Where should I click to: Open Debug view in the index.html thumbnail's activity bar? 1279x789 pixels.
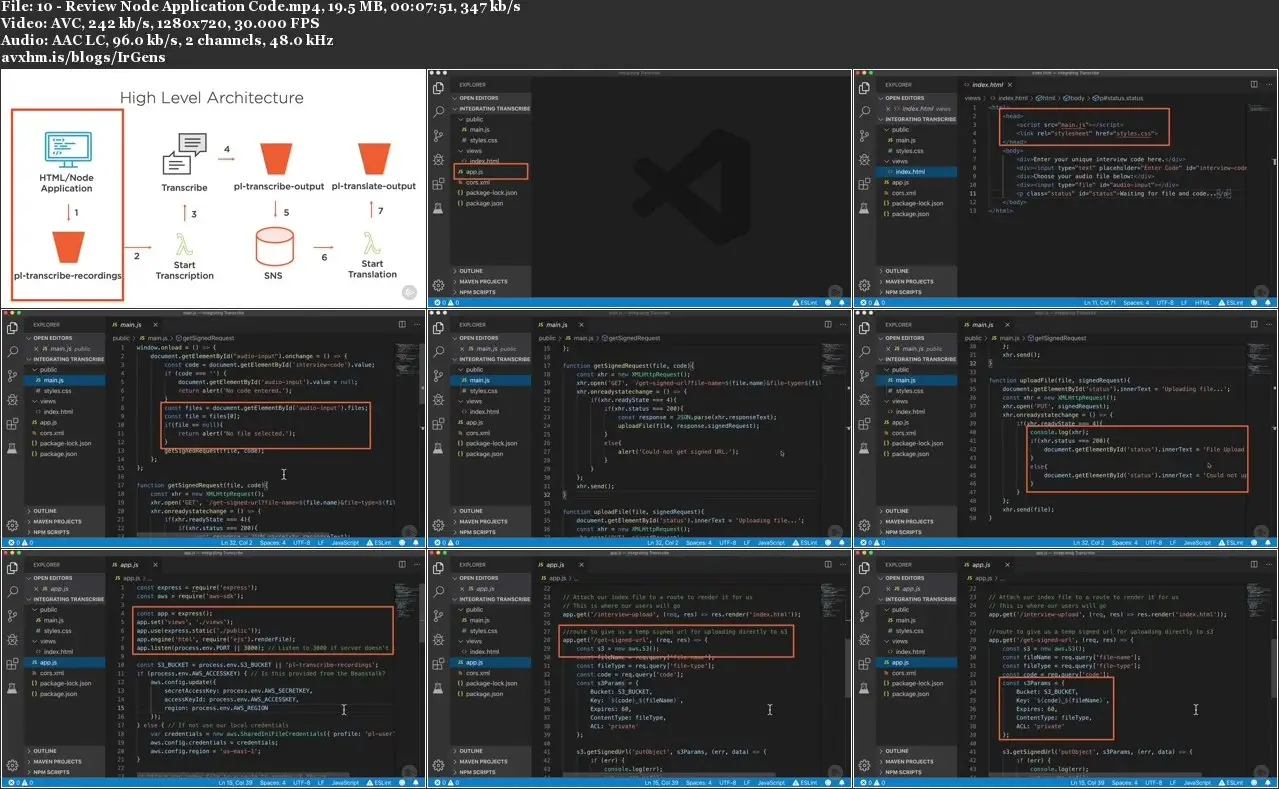click(x=864, y=160)
